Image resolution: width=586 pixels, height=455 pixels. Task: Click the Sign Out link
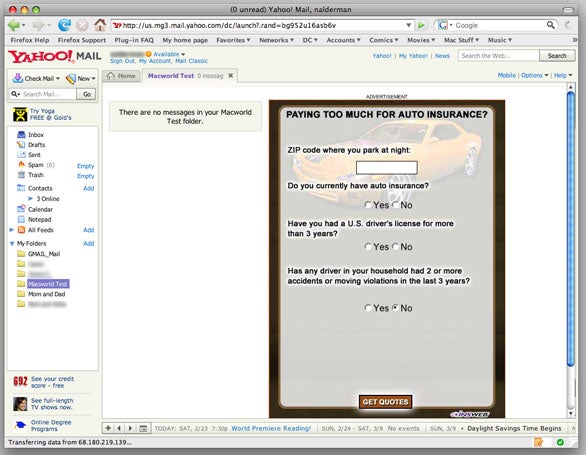coord(123,61)
